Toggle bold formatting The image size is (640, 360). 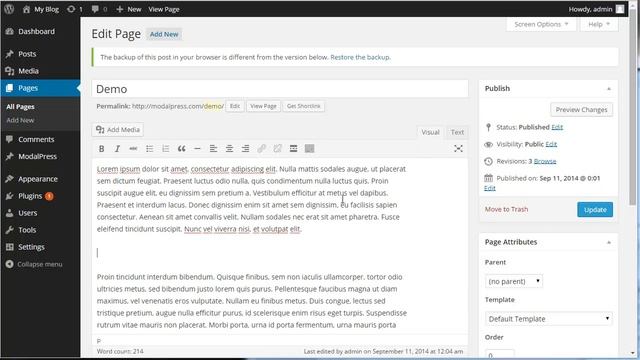(102, 149)
